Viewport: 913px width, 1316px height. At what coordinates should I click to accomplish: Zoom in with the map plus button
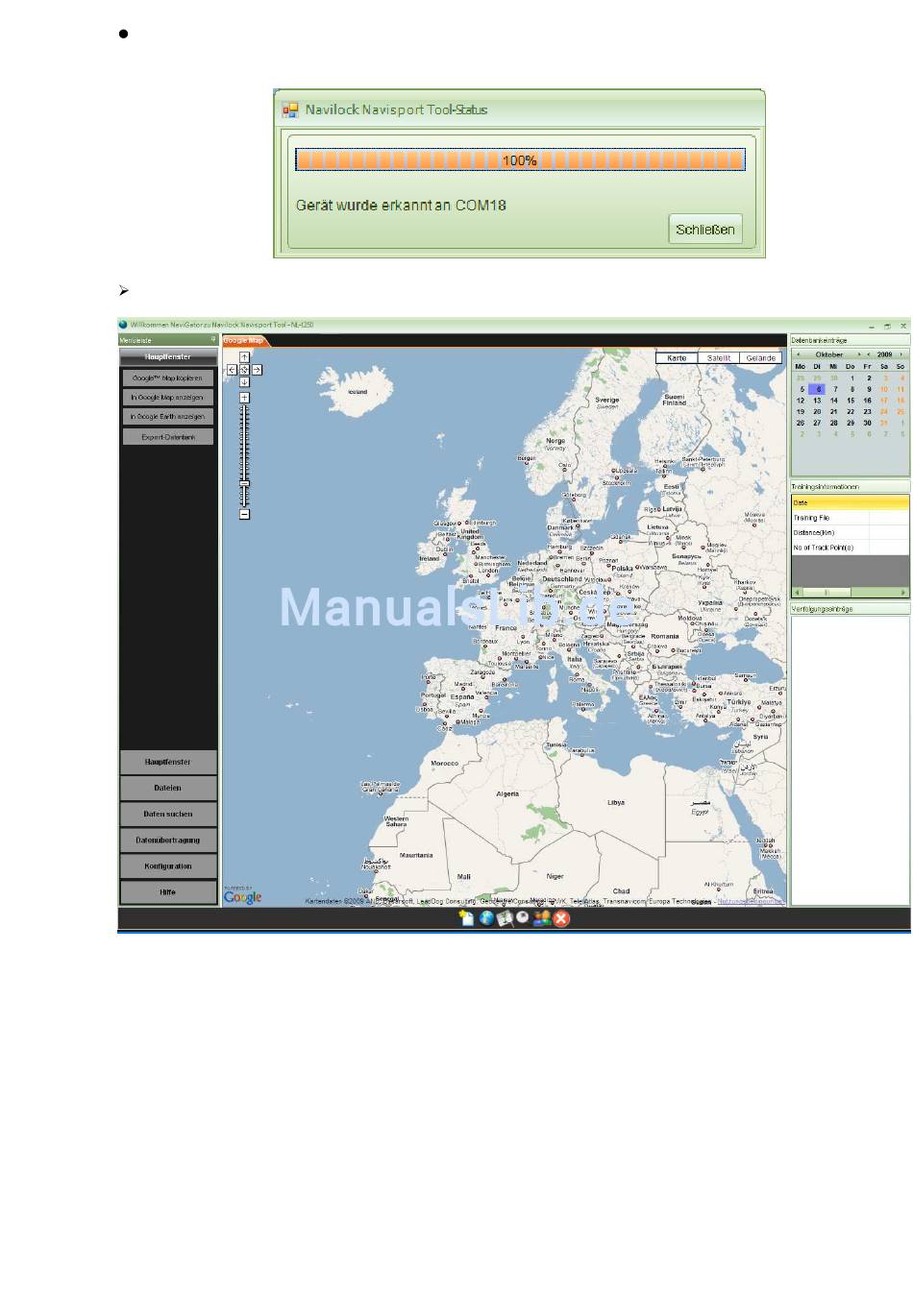coord(244,397)
